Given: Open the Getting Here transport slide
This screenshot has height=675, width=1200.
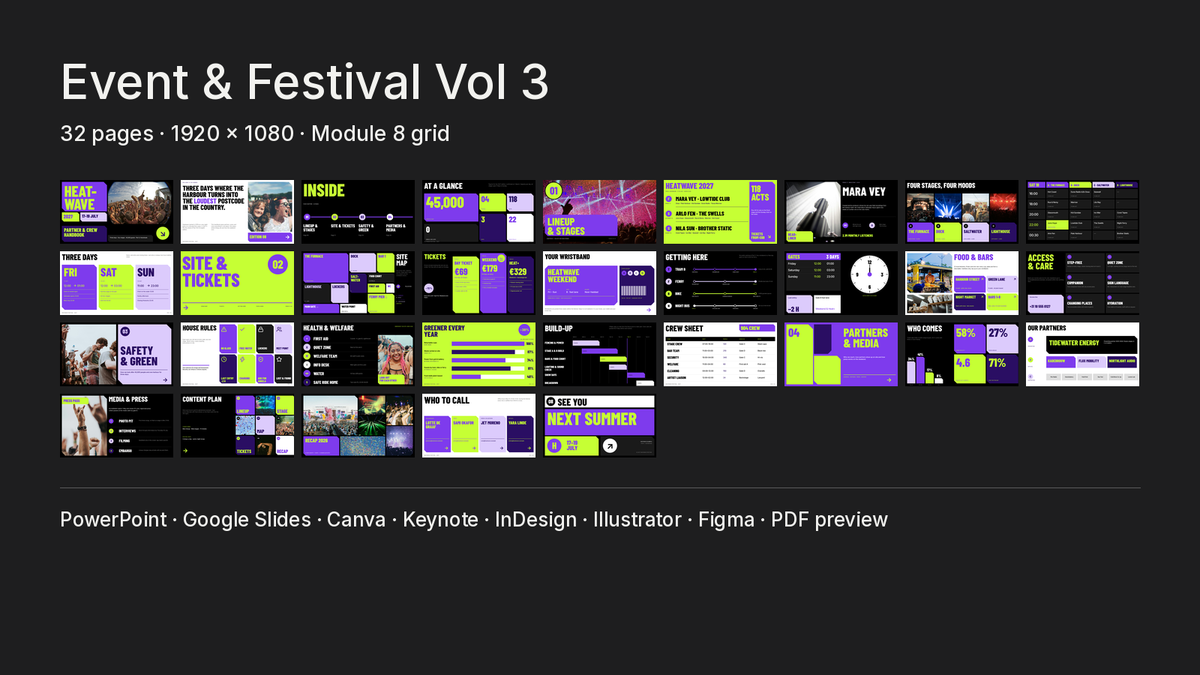Looking at the screenshot, I should [x=720, y=283].
